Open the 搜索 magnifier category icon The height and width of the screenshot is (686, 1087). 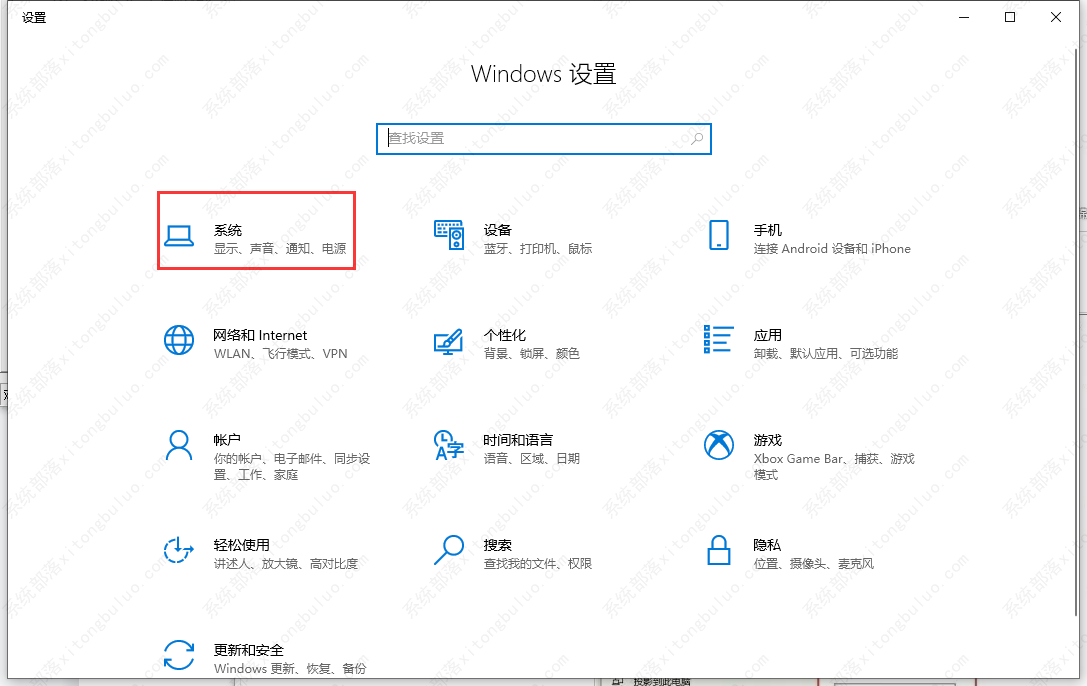pyautogui.click(x=449, y=550)
